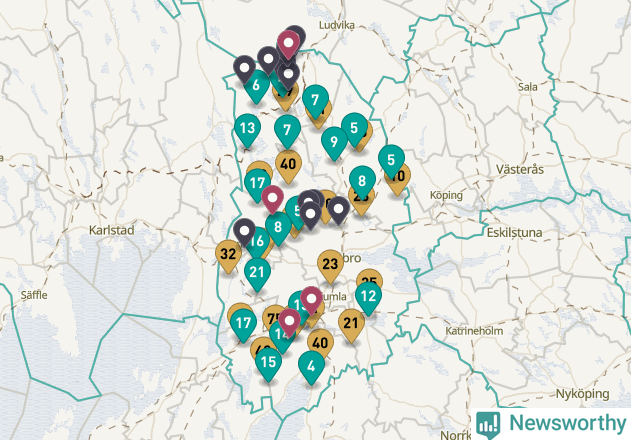Select the pink pin near Ludvika
This screenshot has width=631, height=440.
tap(288, 43)
